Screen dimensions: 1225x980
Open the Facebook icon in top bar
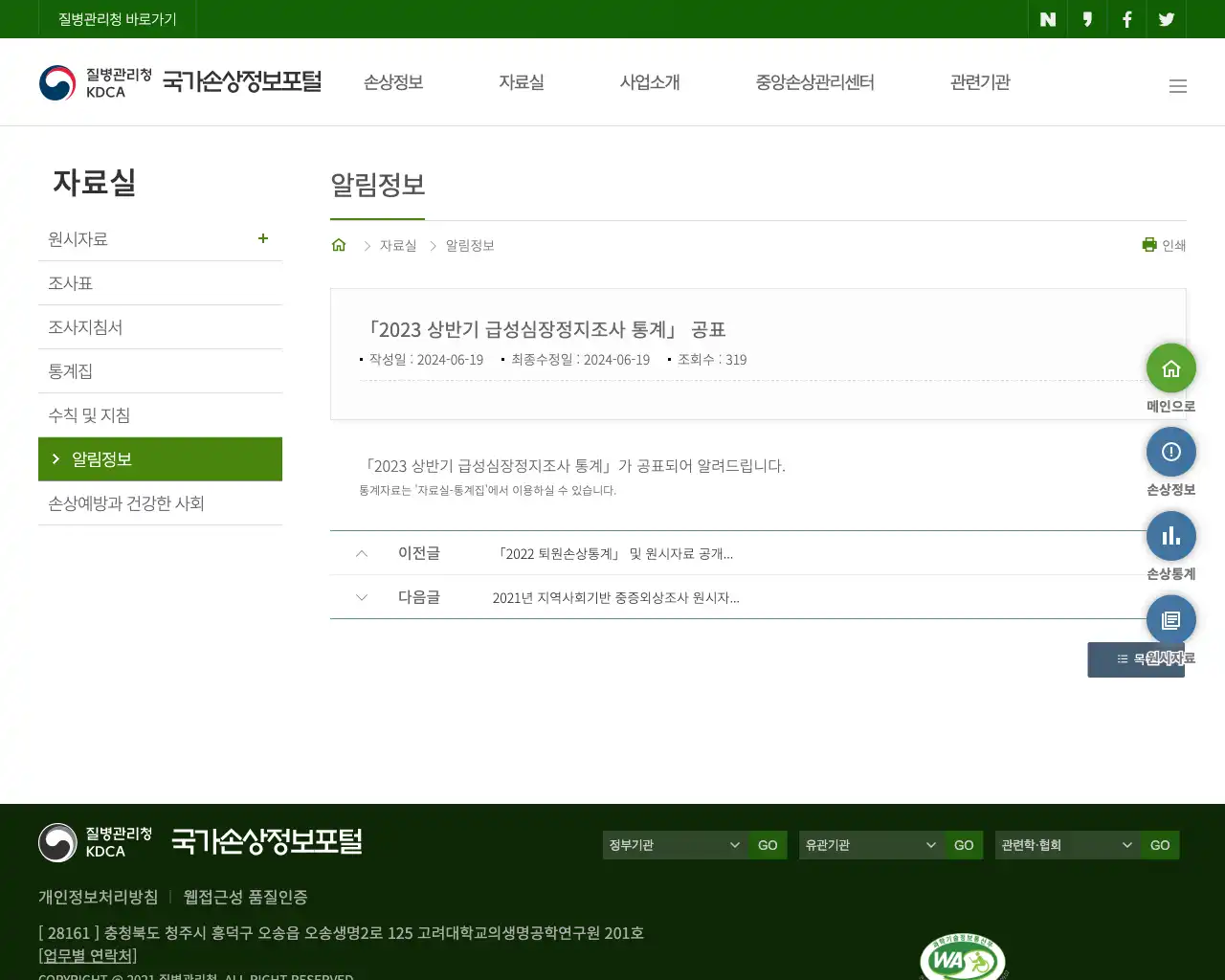tap(1127, 19)
